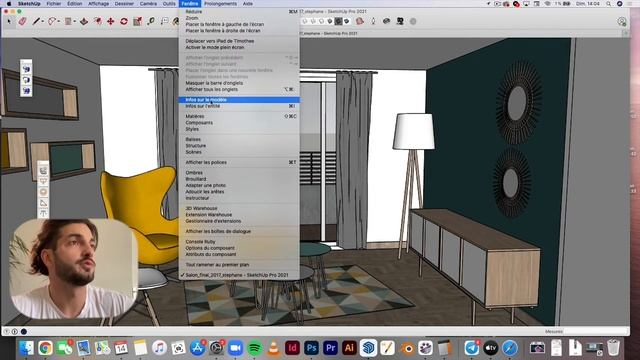The height and width of the screenshot is (360, 640).
Task: Open the Caméra menu
Action: 148,4
